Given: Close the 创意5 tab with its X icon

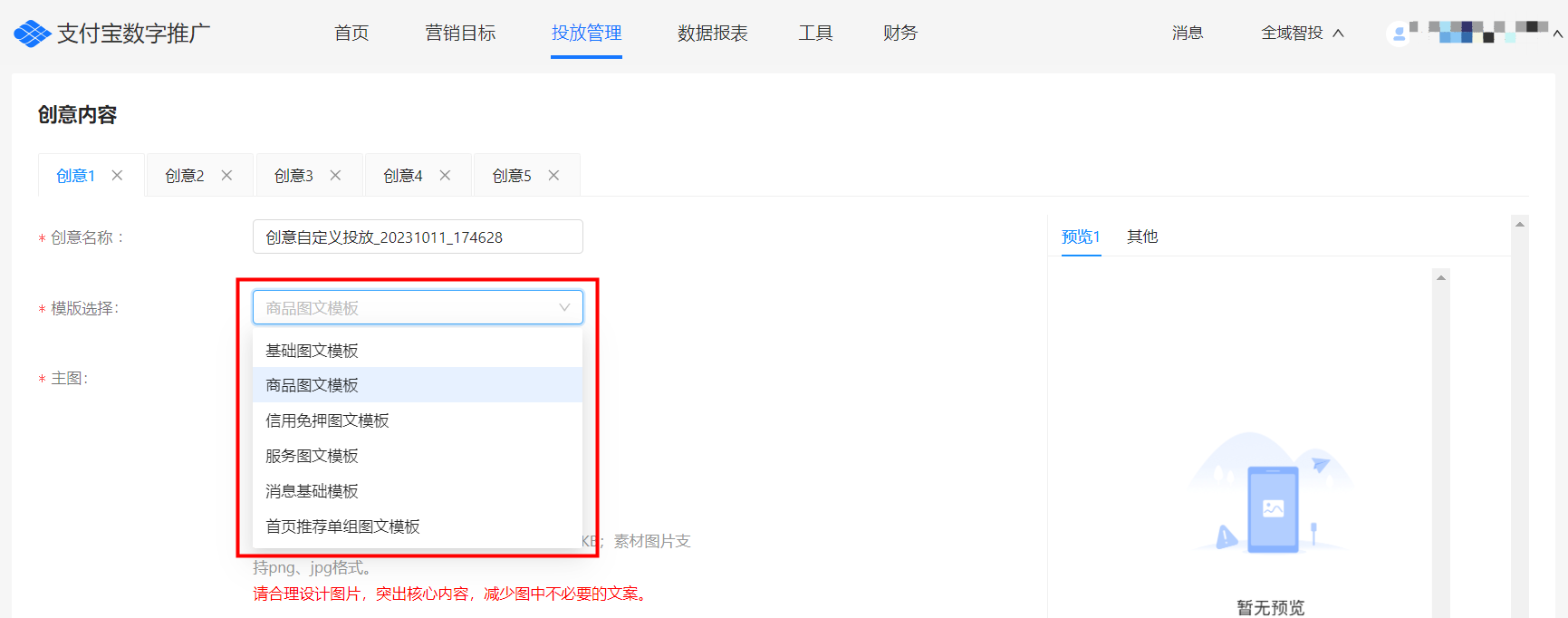Looking at the screenshot, I should (553, 175).
